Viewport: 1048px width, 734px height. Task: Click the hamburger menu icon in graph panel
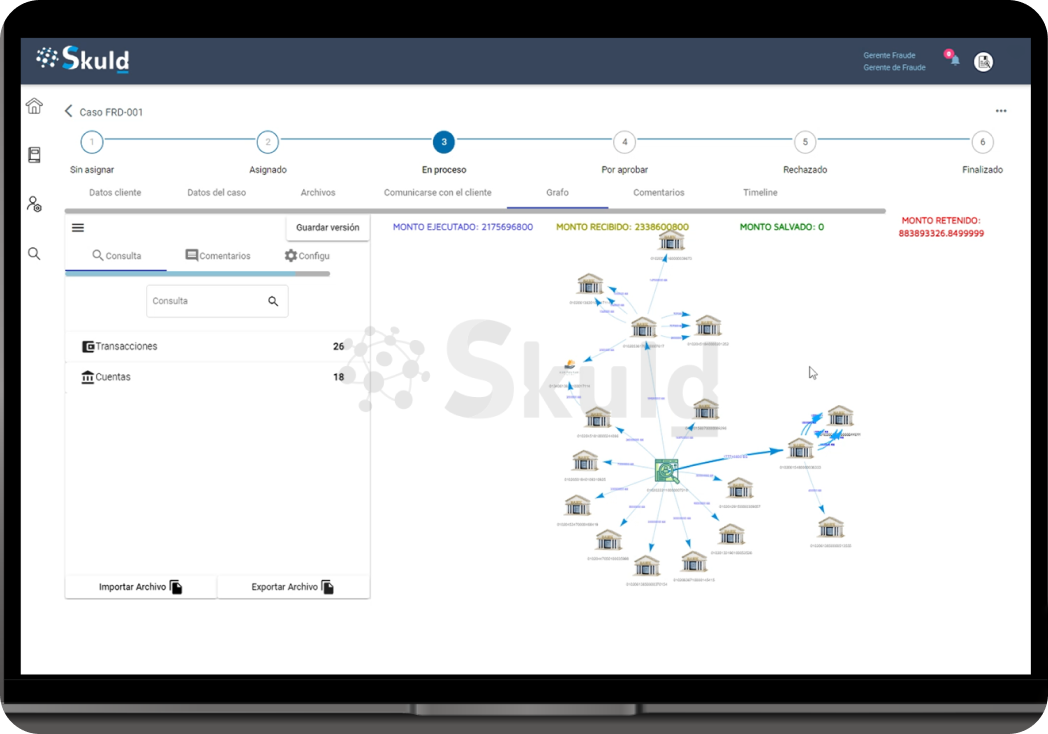click(78, 228)
